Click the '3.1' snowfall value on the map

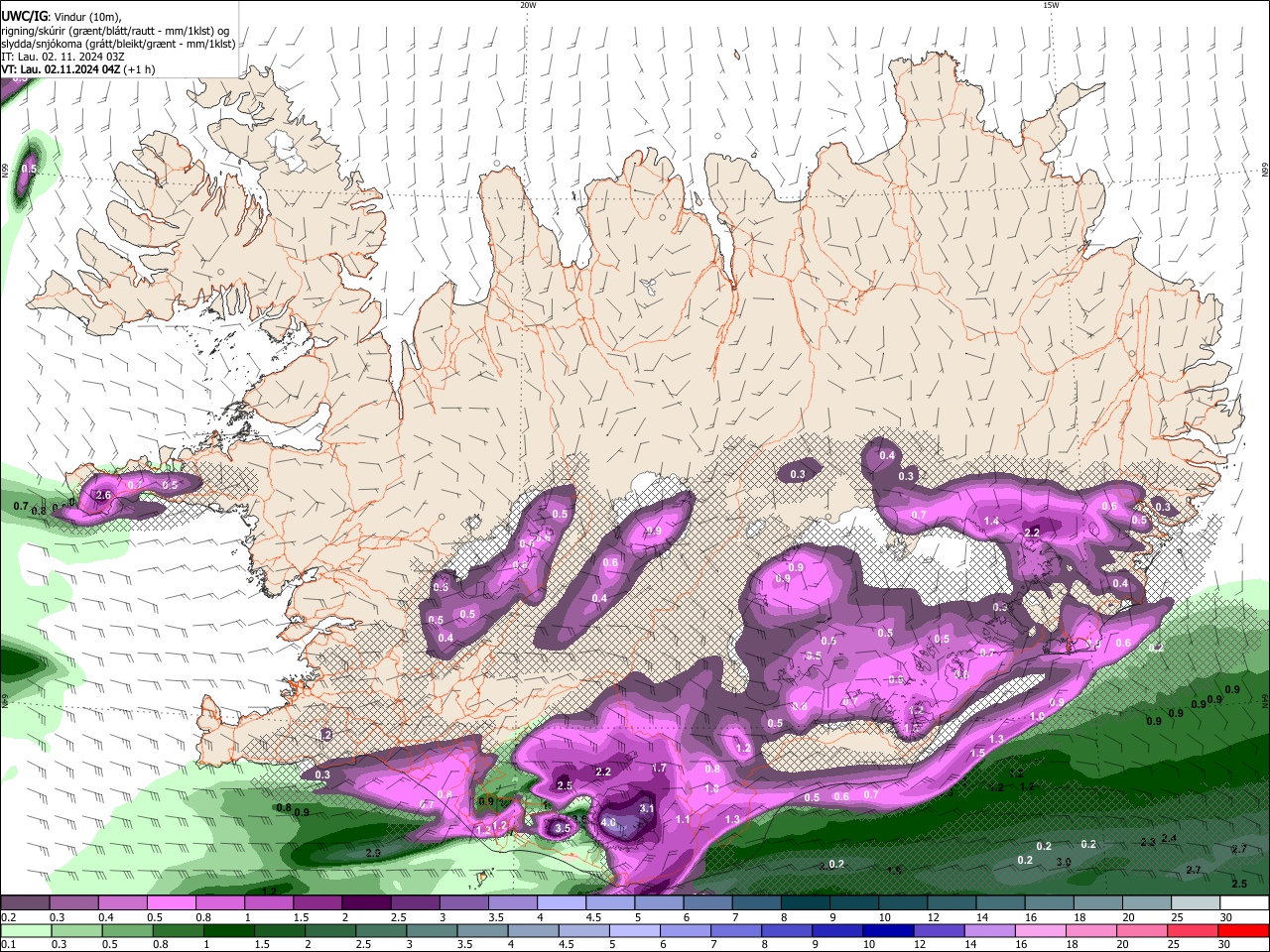click(x=646, y=808)
